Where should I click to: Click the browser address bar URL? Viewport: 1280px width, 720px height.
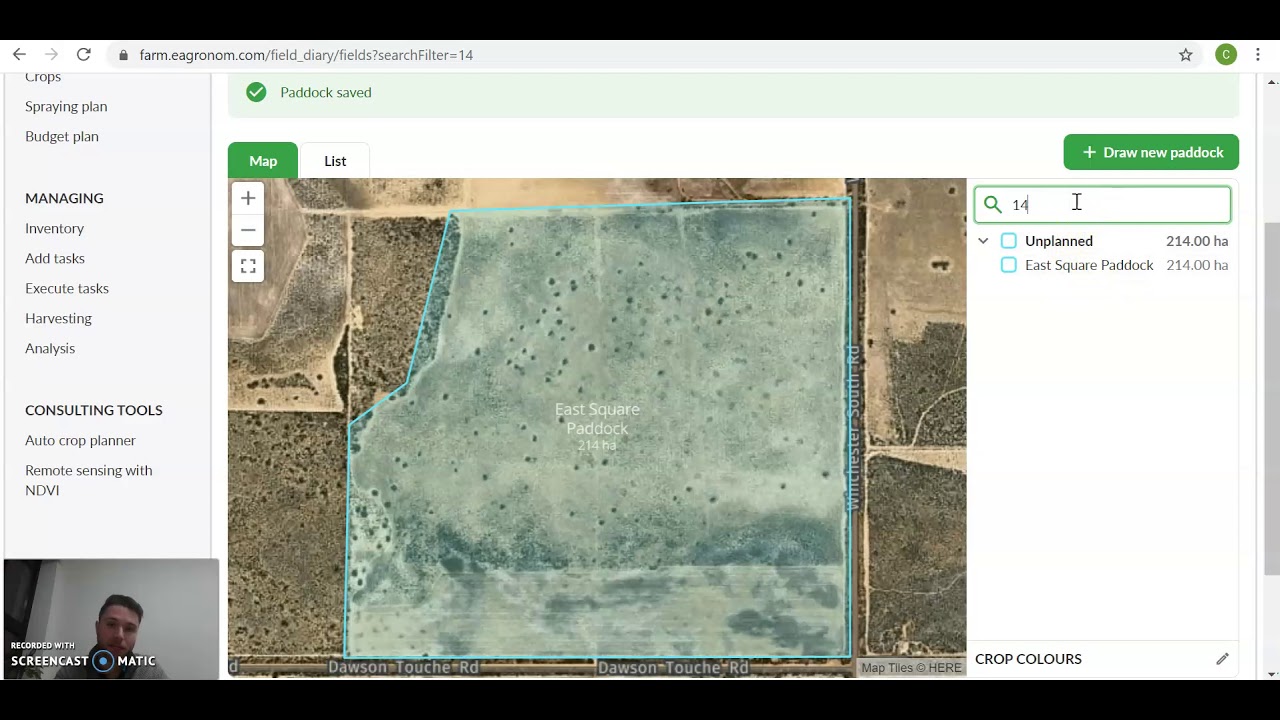coord(306,55)
